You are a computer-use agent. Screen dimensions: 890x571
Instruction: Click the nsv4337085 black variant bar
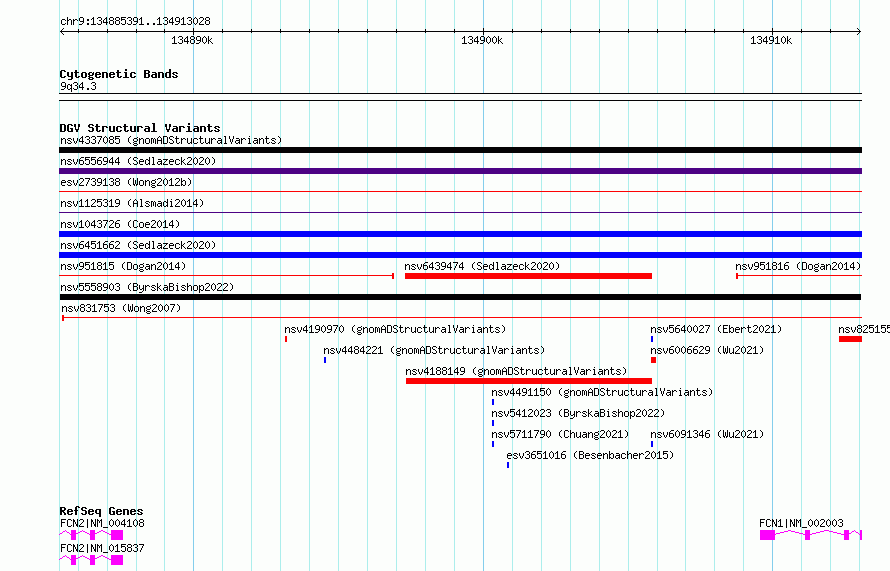click(x=460, y=150)
